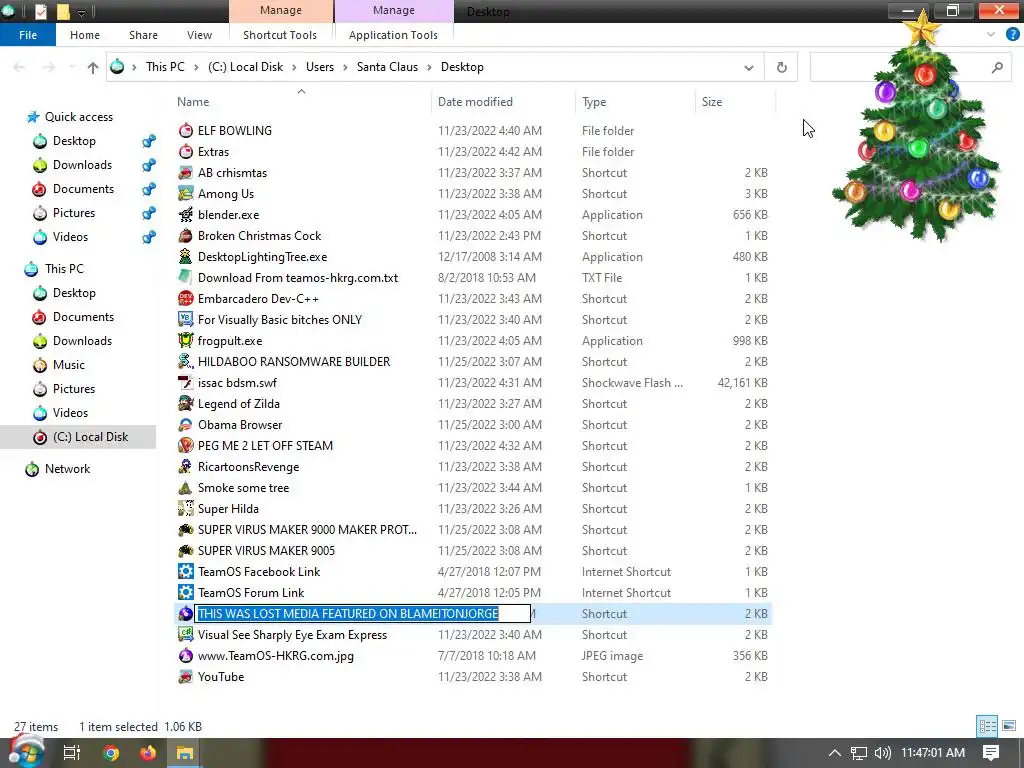
Task: Click the volume speaker tray icon
Action: pos(882,753)
